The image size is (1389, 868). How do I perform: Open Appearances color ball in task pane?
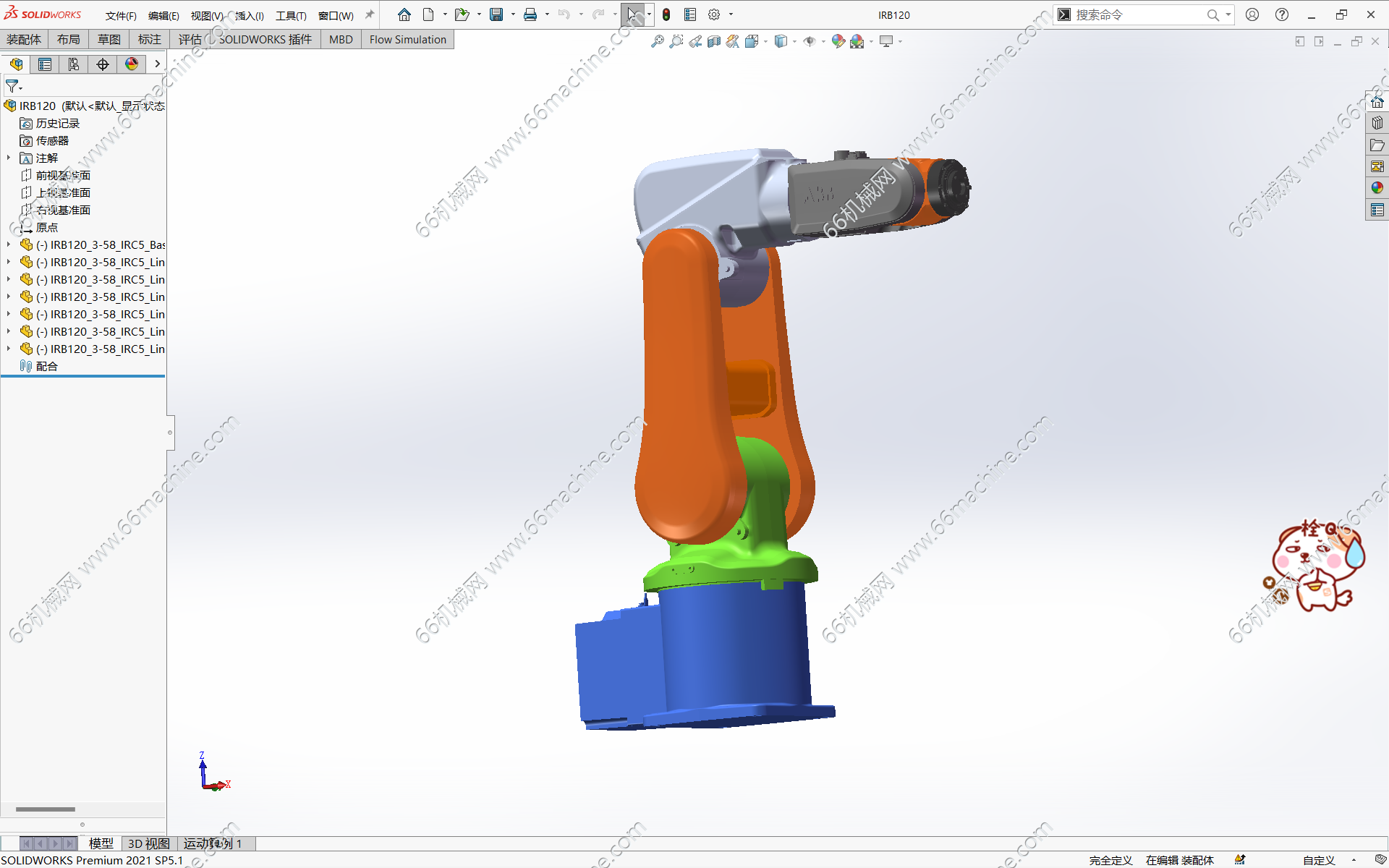(x=1377, y=188)
